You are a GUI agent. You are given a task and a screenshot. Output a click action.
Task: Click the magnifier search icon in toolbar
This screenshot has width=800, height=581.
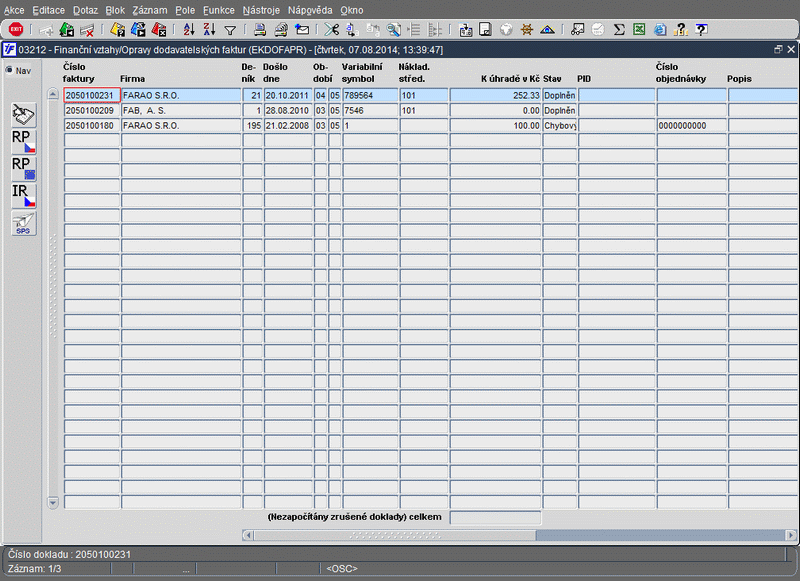tap(393, 30)
